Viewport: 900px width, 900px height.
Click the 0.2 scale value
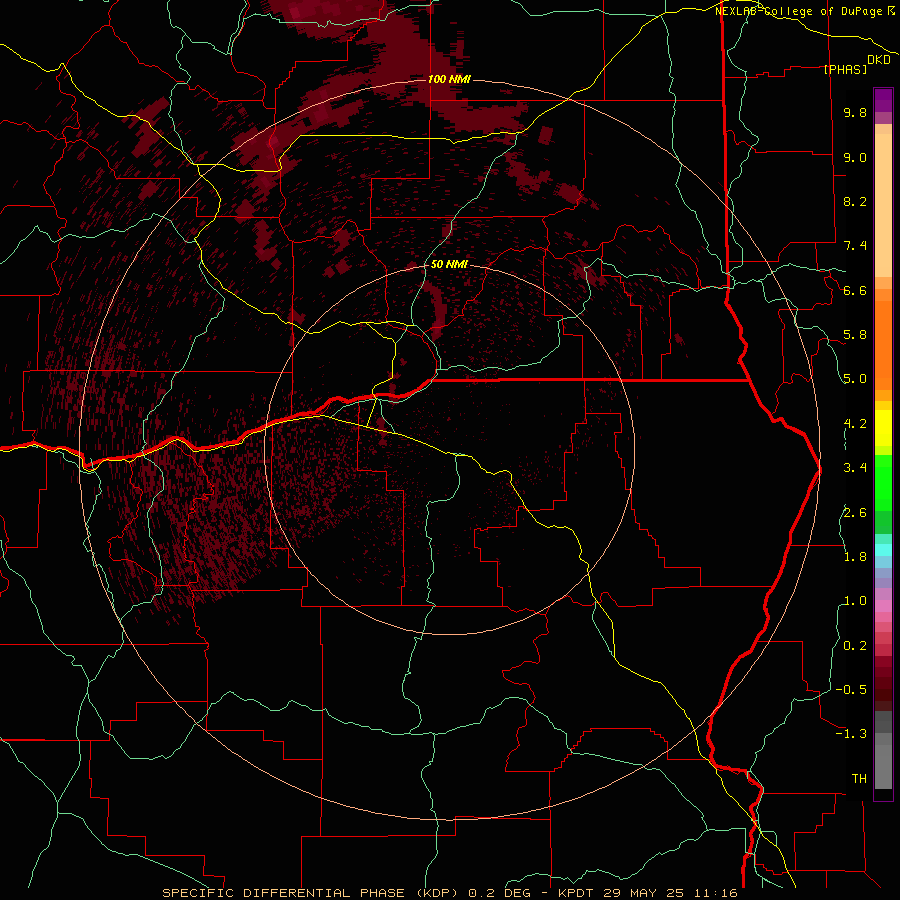855,646
